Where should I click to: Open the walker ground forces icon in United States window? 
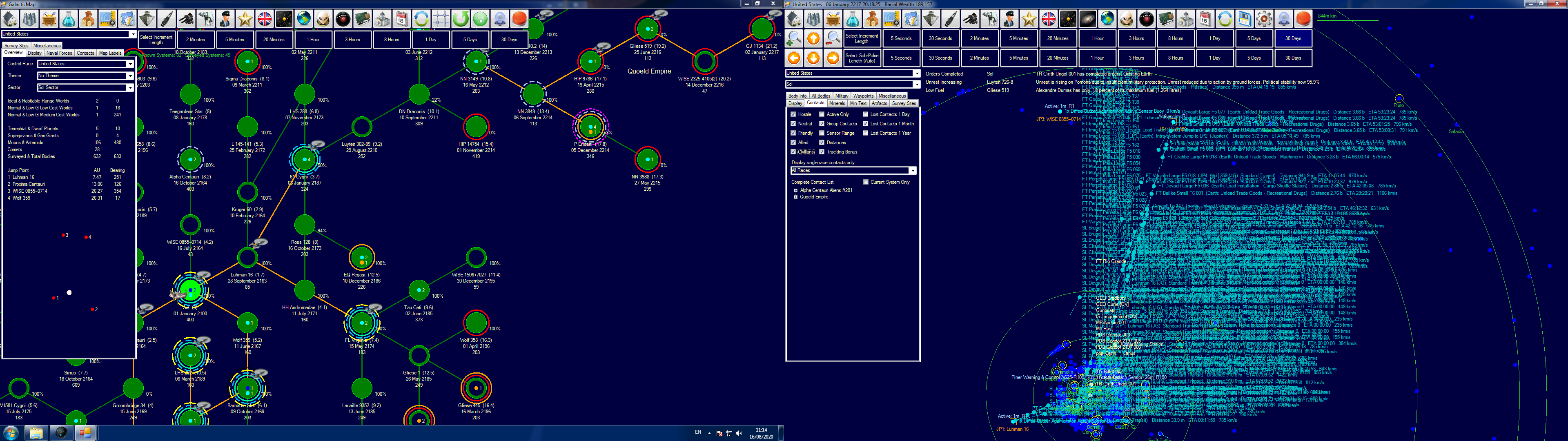(990, 19)
